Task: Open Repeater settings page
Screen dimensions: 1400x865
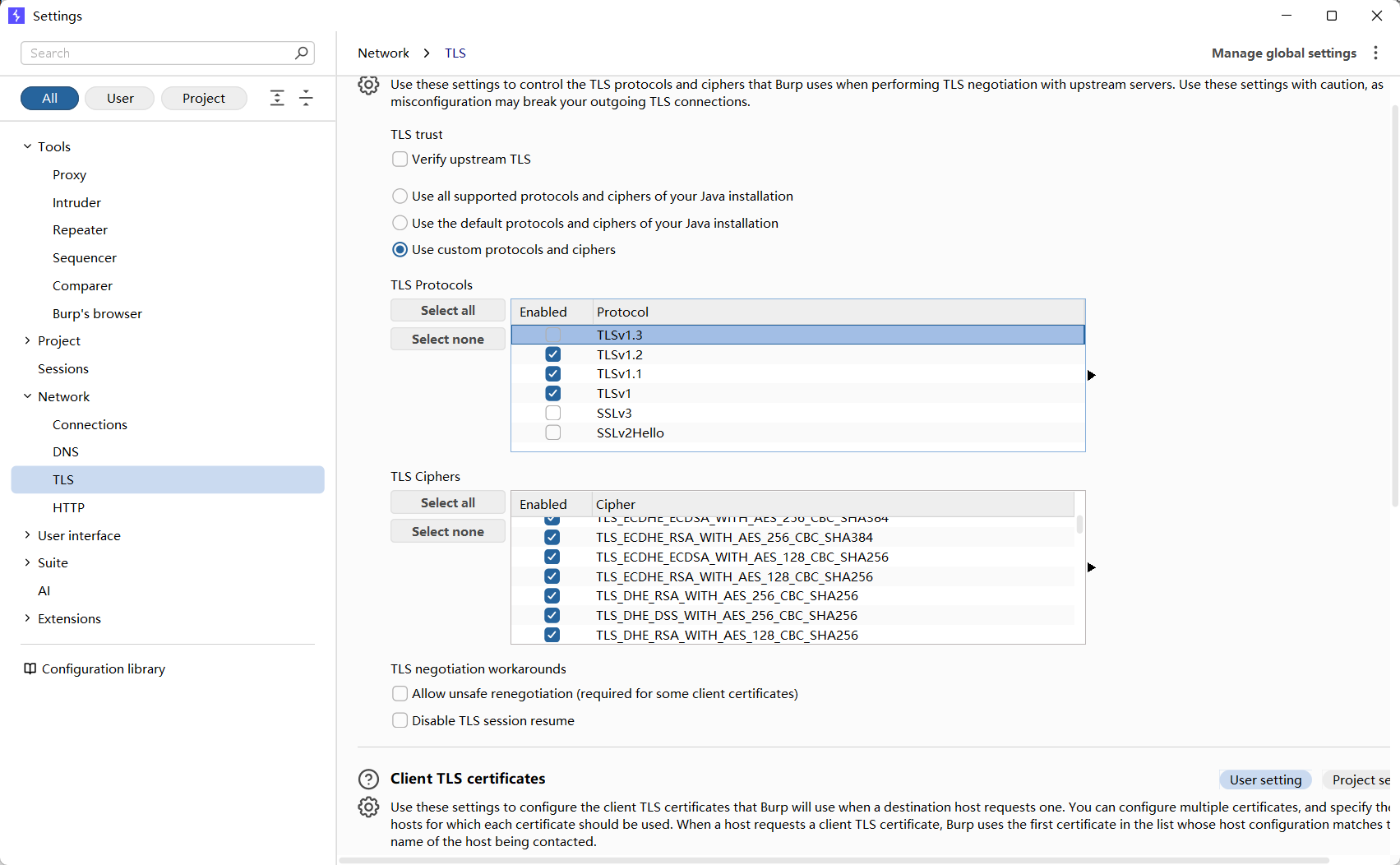Action: click(x=80, y=230)
